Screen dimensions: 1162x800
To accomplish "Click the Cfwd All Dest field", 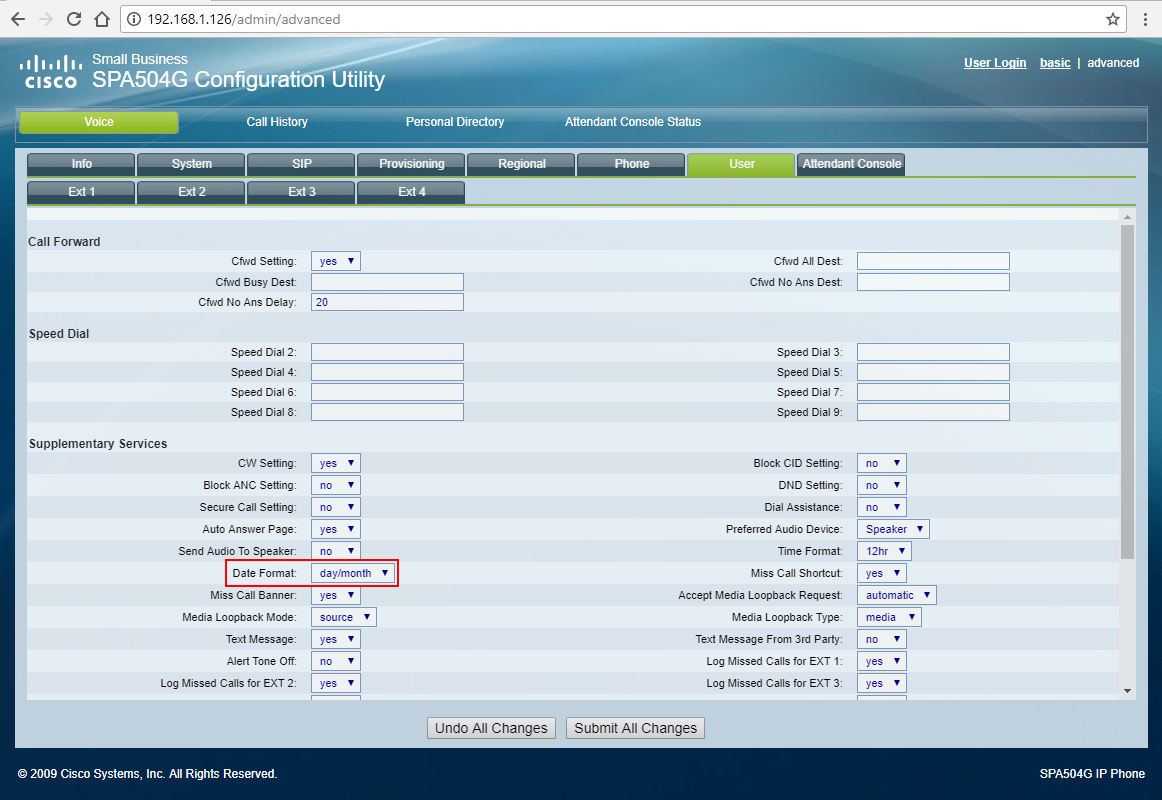I will click(x=933, y=261).
